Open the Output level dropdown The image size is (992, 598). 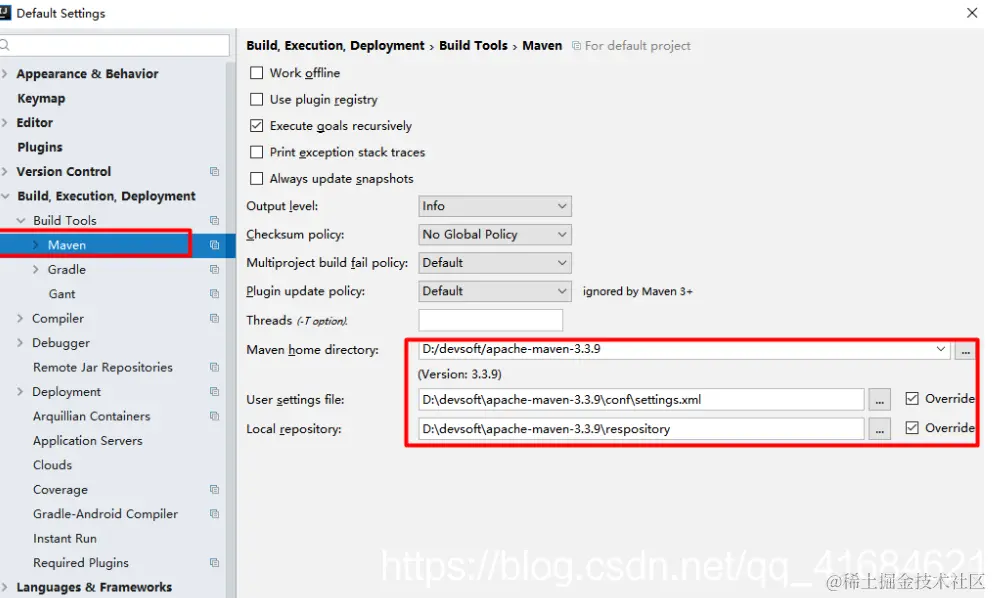point(495,206)
